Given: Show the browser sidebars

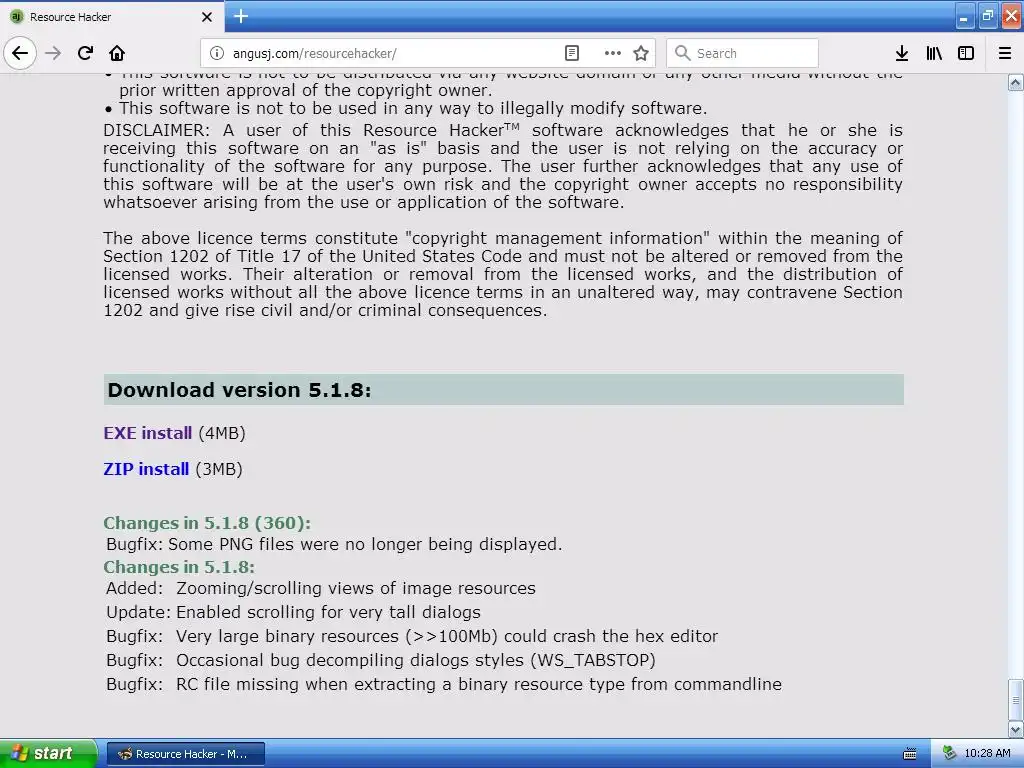Looking at the screenshot, I should pos(966,53).
